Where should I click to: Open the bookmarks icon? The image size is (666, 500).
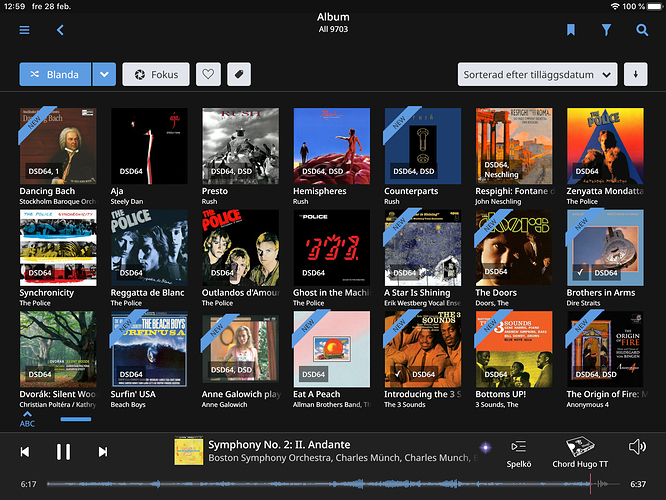click(x=570, y=30)
